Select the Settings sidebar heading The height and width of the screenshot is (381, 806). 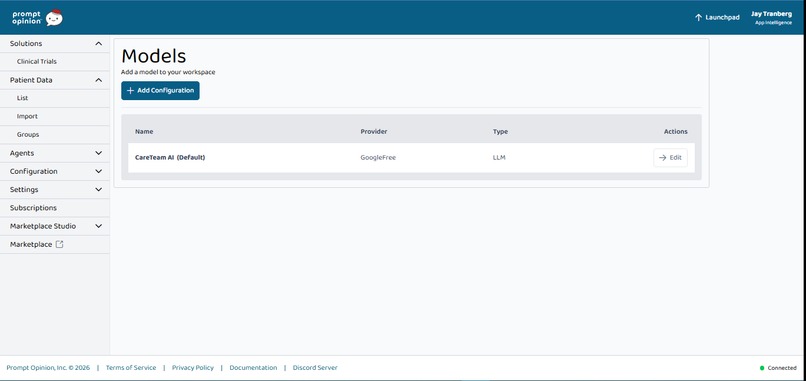point(24,190)
